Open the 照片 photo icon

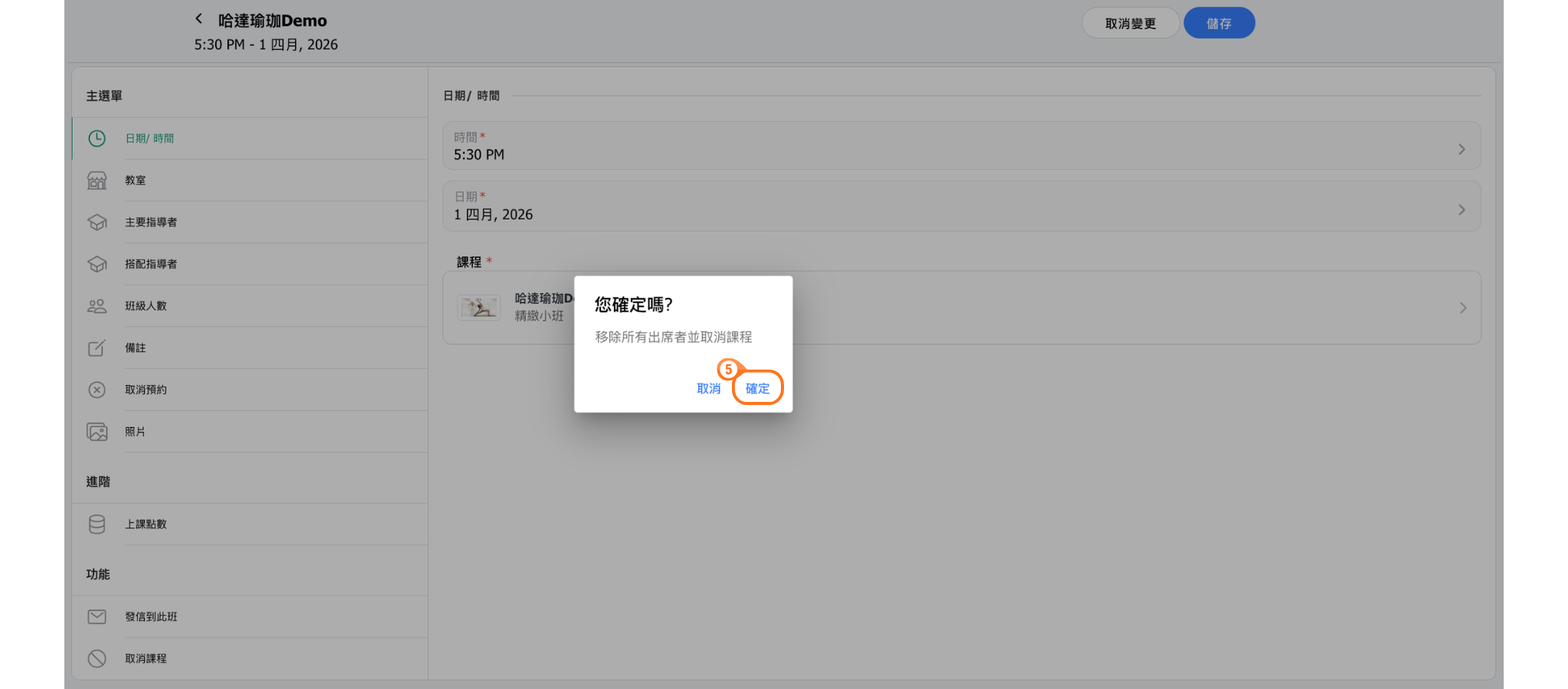point(96,432)
